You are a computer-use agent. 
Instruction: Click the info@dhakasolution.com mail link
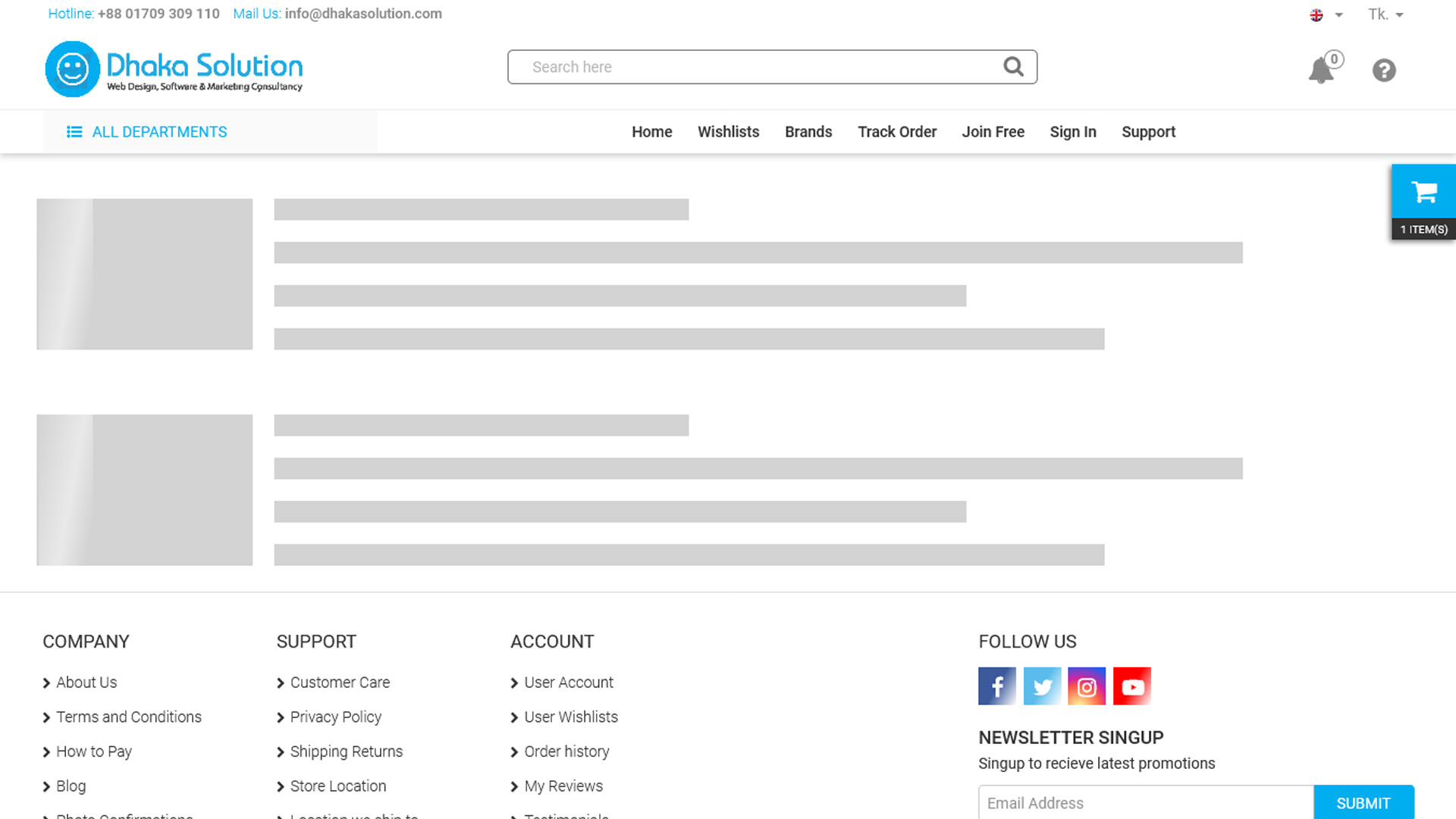[x=363, y=14]
